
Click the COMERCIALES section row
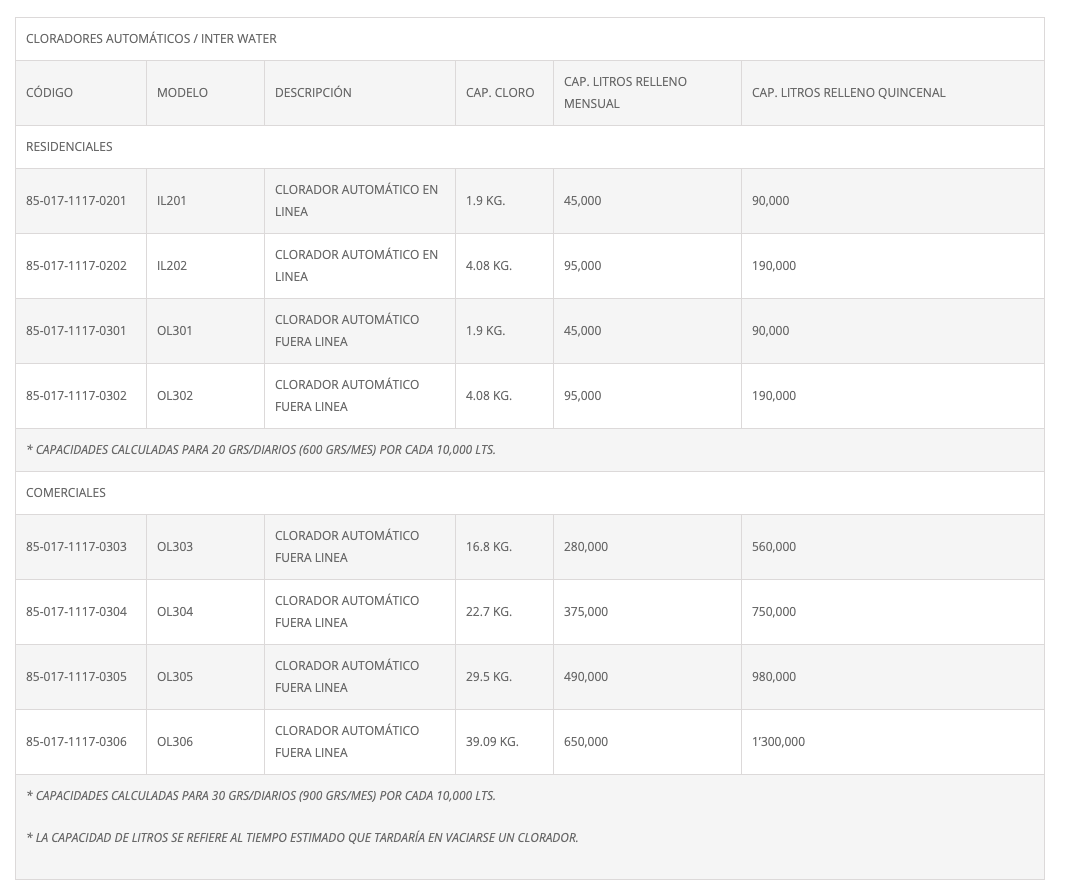pos(530,493)
